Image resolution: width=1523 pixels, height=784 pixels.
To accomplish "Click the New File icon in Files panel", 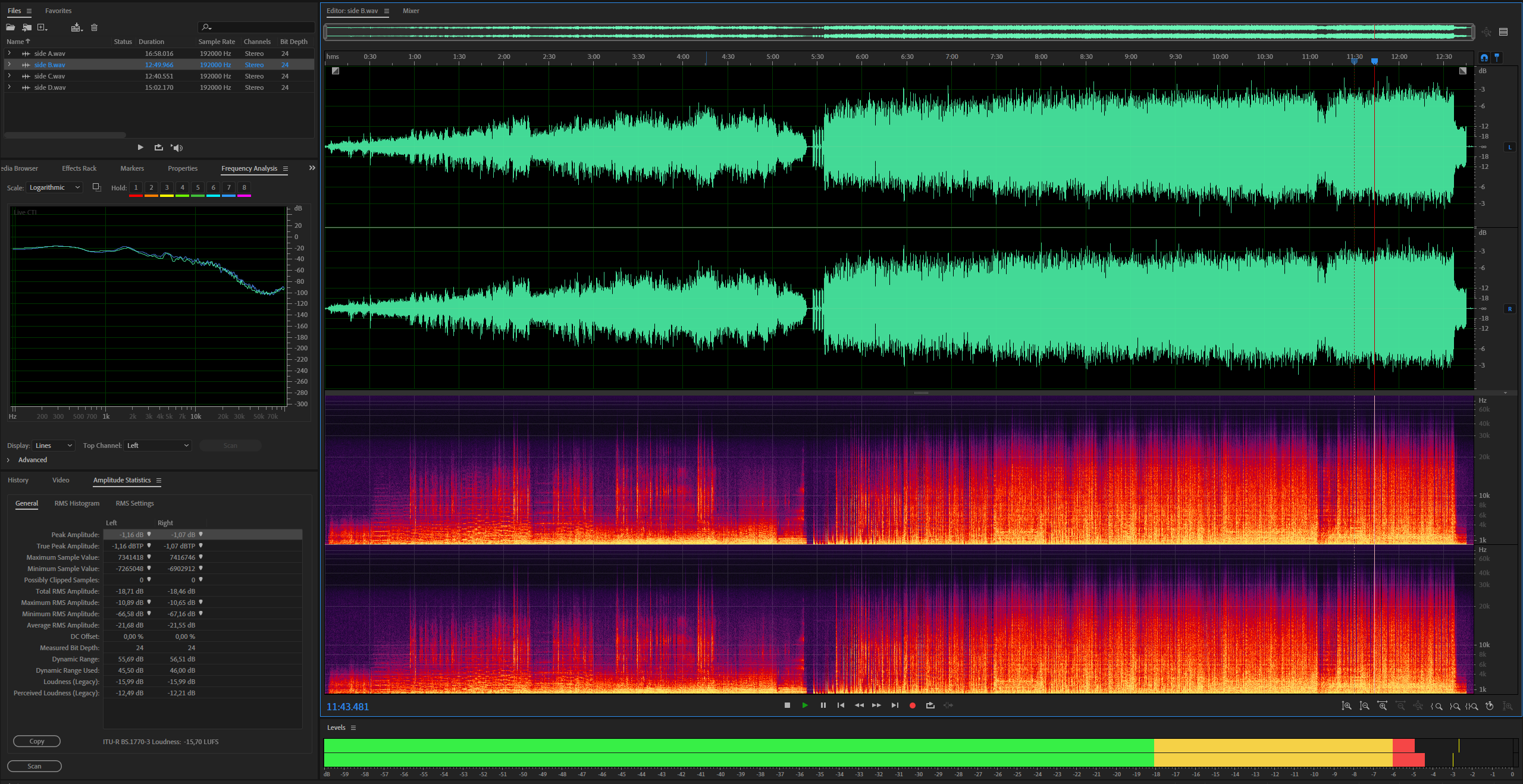I will pyautogui.click(x=42, y=27).
